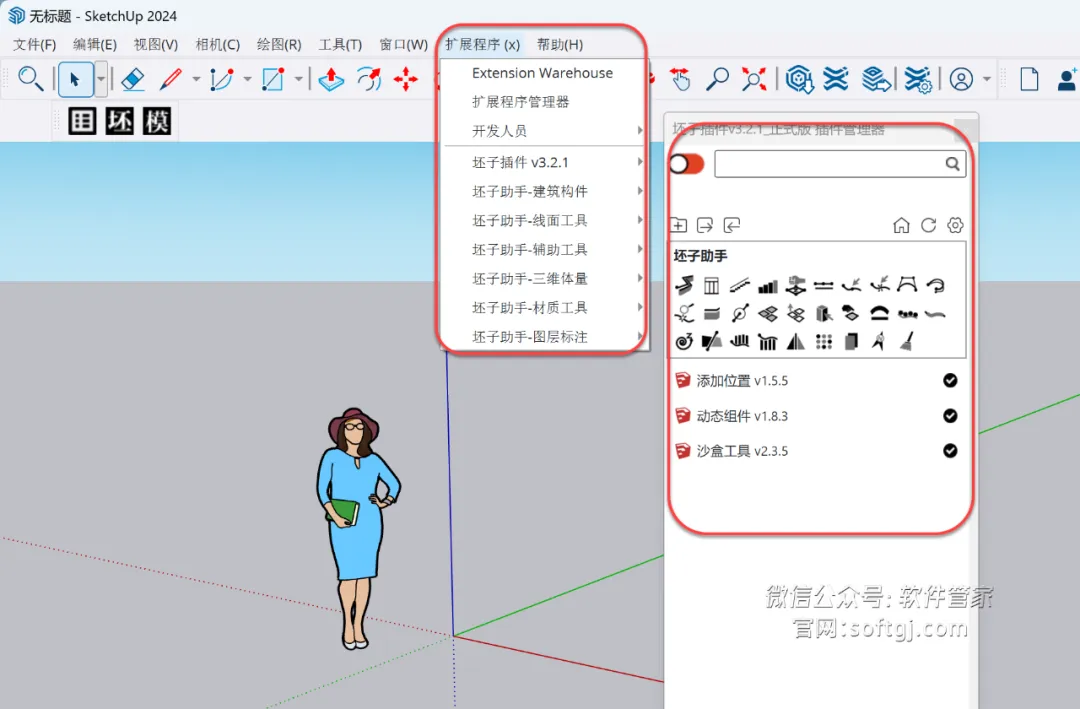Select the Rectangle shape tool

point(273,79)
